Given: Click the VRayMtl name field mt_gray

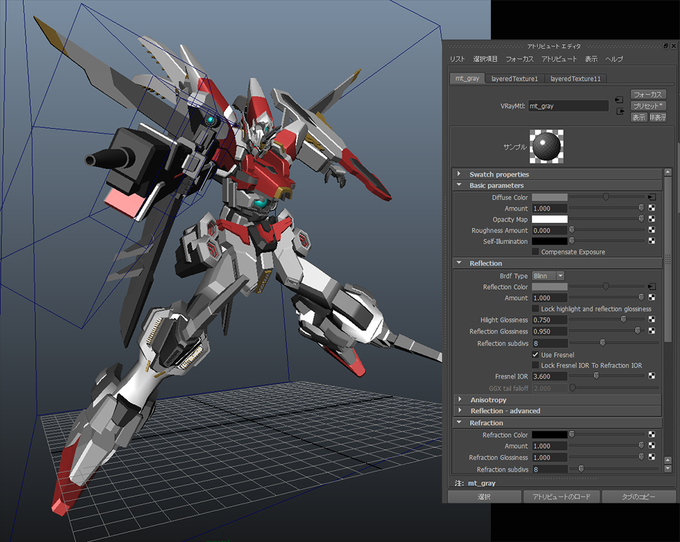Looking at the screenshot, I should (x=568, y=106).
